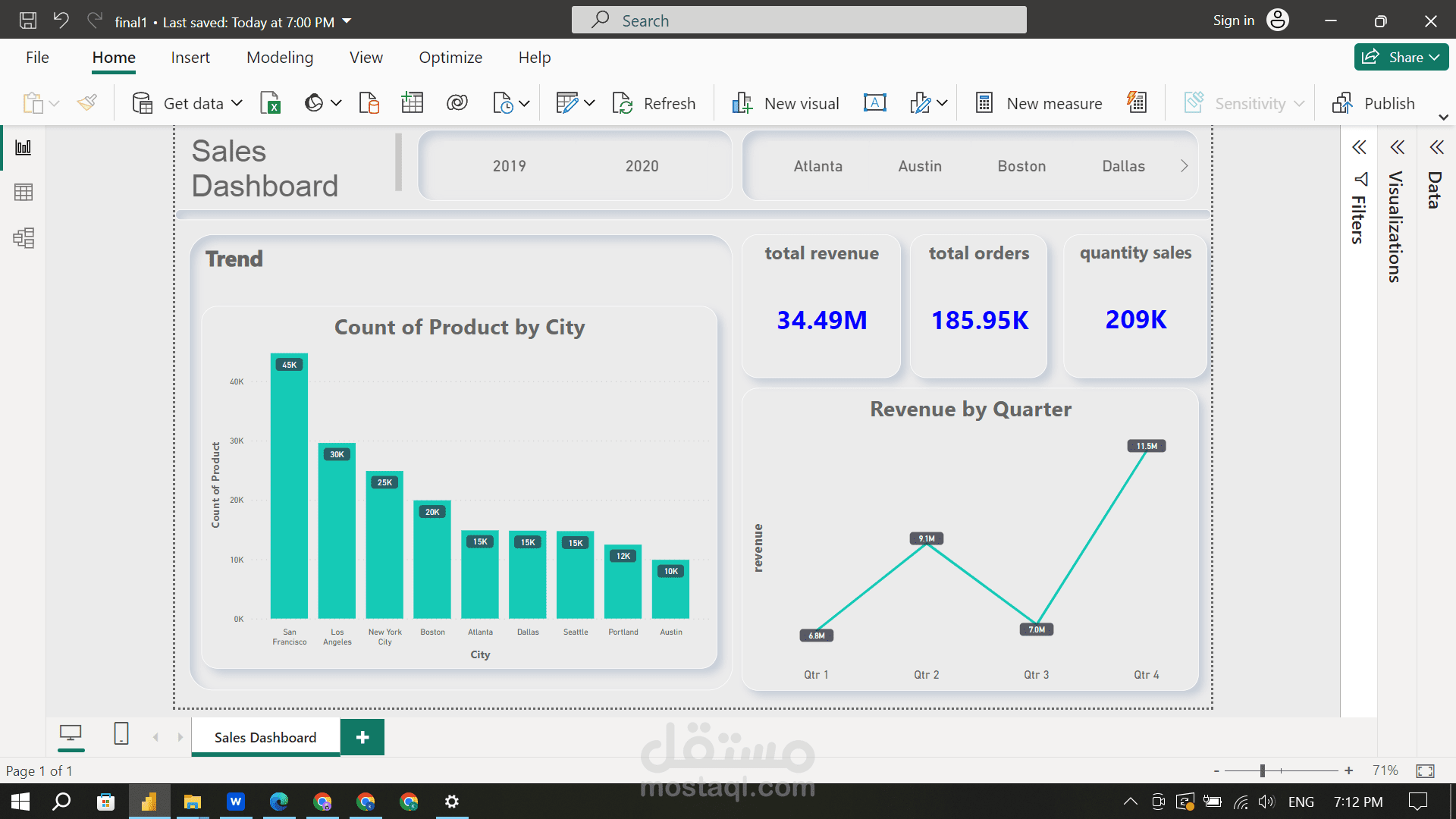Expand the ribbon with bottom-right chevron
The height and width of the screenshot is (819, 1456).
click(x=1443, y=118)
